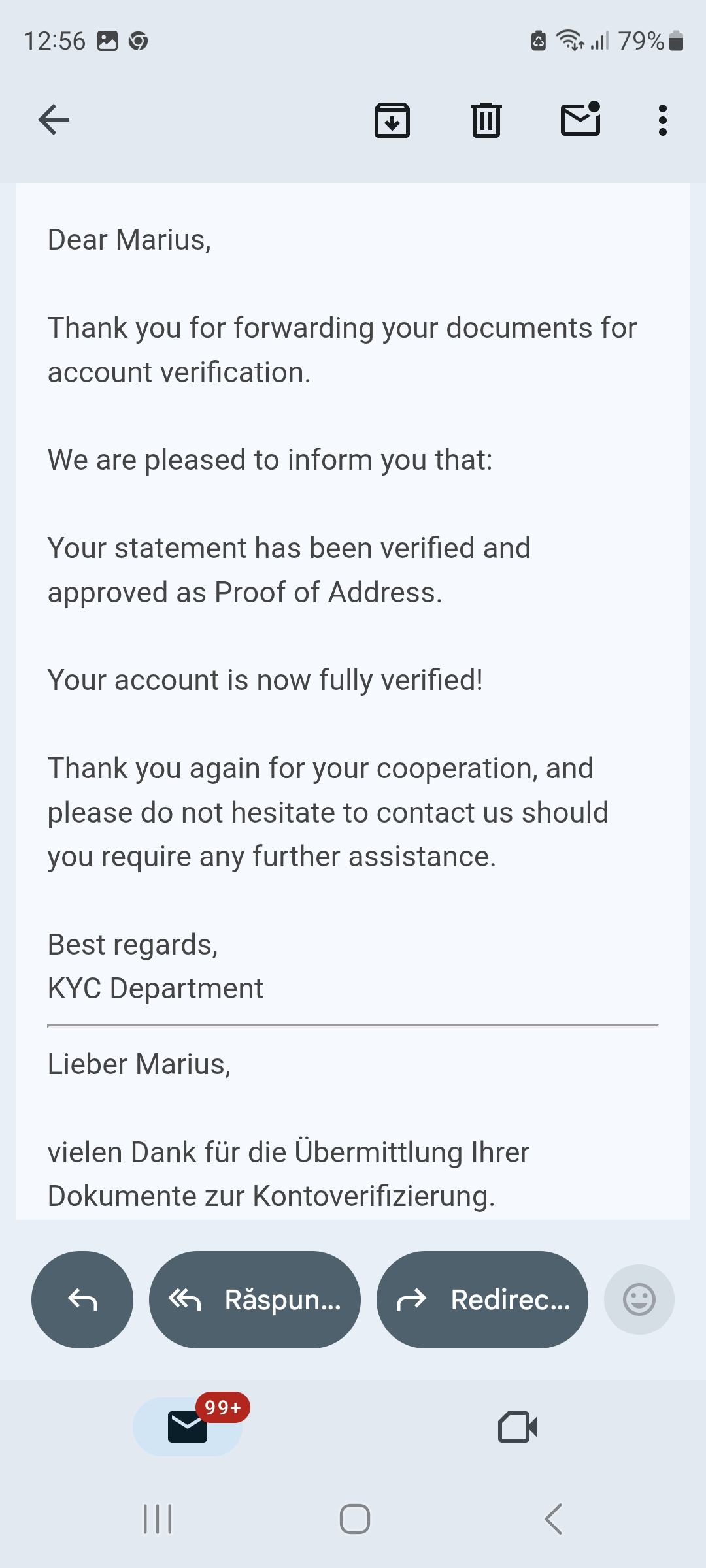Mark the message as unread
Screen dimensions: 706x1568
point(580,120)
